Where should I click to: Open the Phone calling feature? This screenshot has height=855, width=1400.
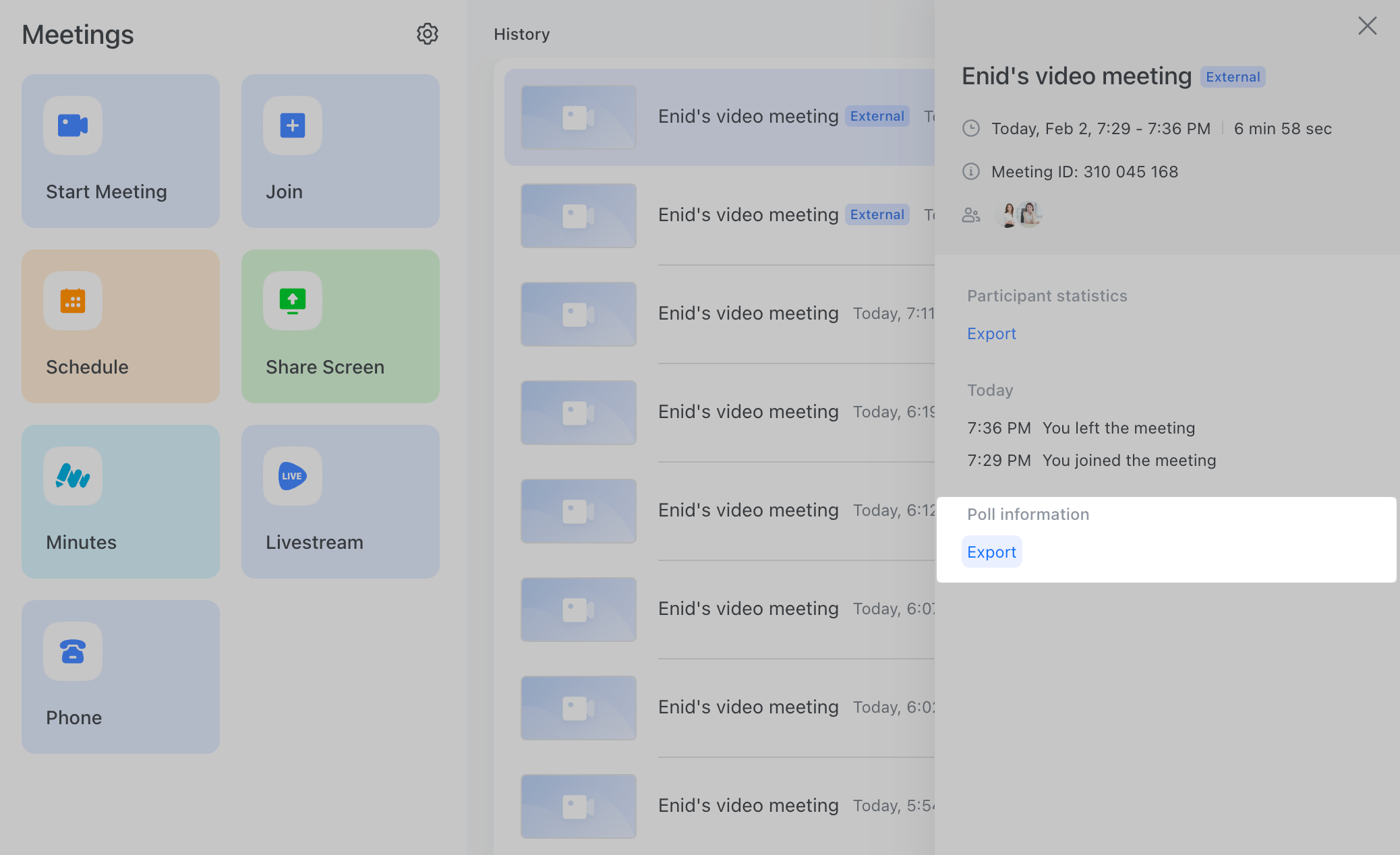120,677
